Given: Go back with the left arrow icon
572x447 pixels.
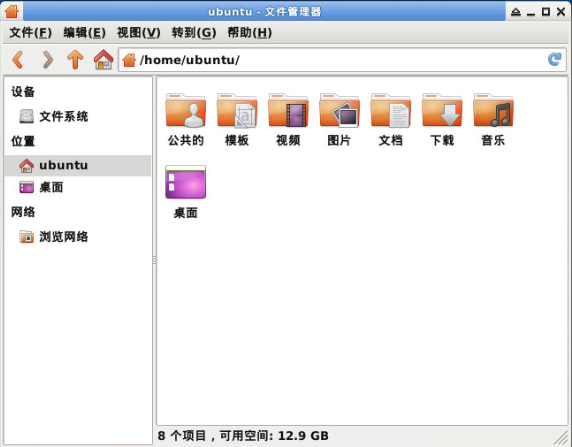Looking at the screenshot, I should click(18, 60).
